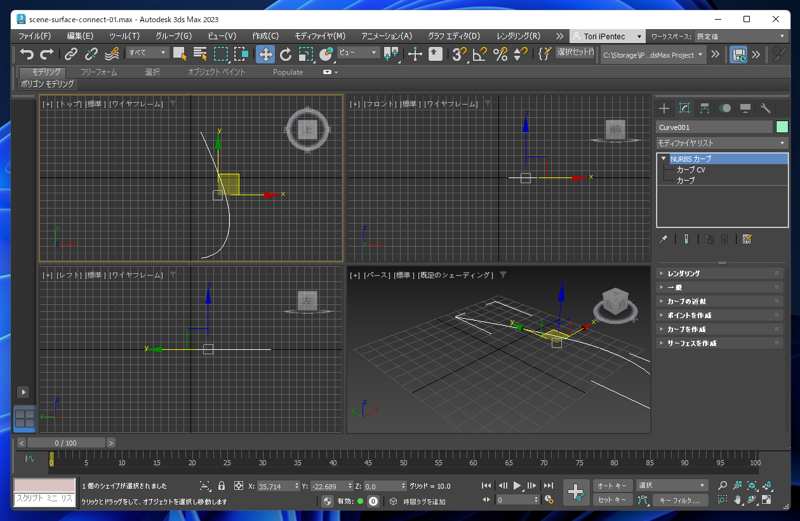Toggle the Angle Snap button
The width and height of the screenshot is (800, 521).
(x=480, y=54)
